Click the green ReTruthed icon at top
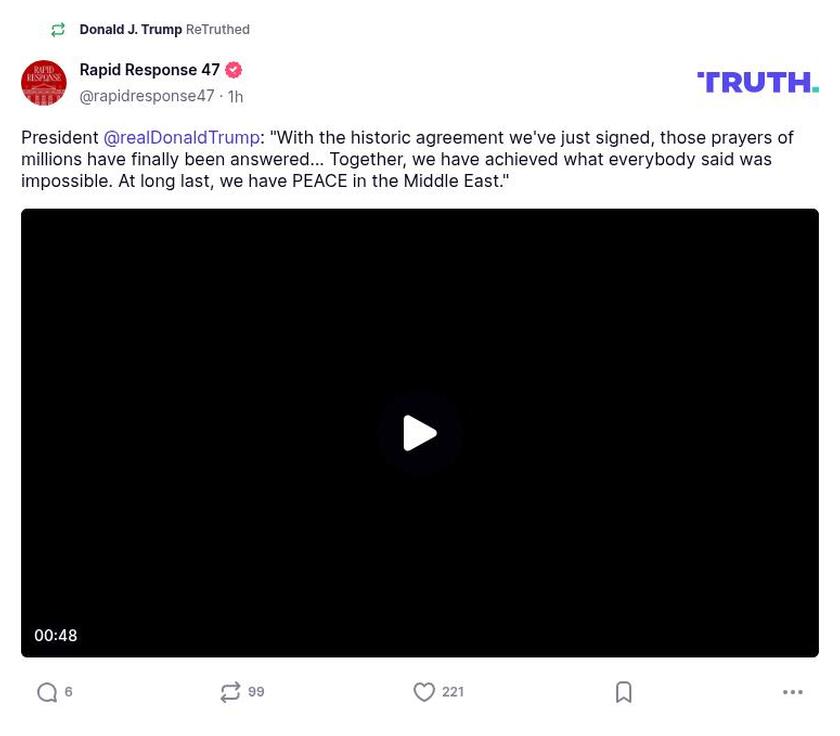Viewport: 840px width, 736px height. pos(58,30)
